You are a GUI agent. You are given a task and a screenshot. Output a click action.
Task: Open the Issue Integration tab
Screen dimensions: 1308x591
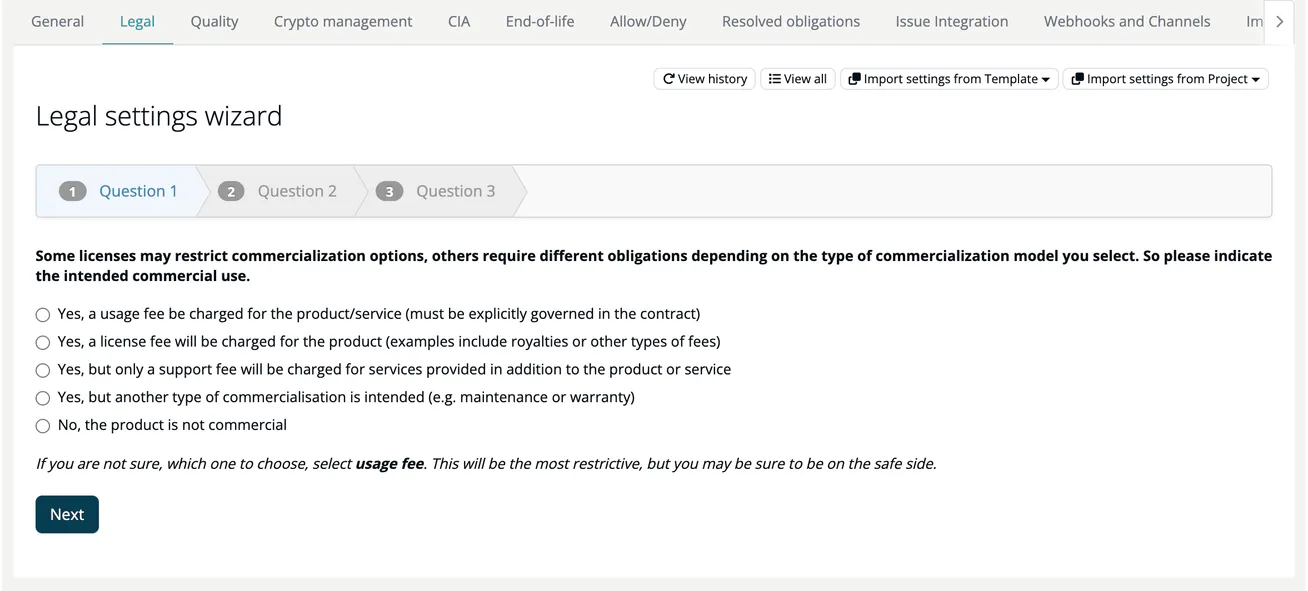tap(952, 21)
